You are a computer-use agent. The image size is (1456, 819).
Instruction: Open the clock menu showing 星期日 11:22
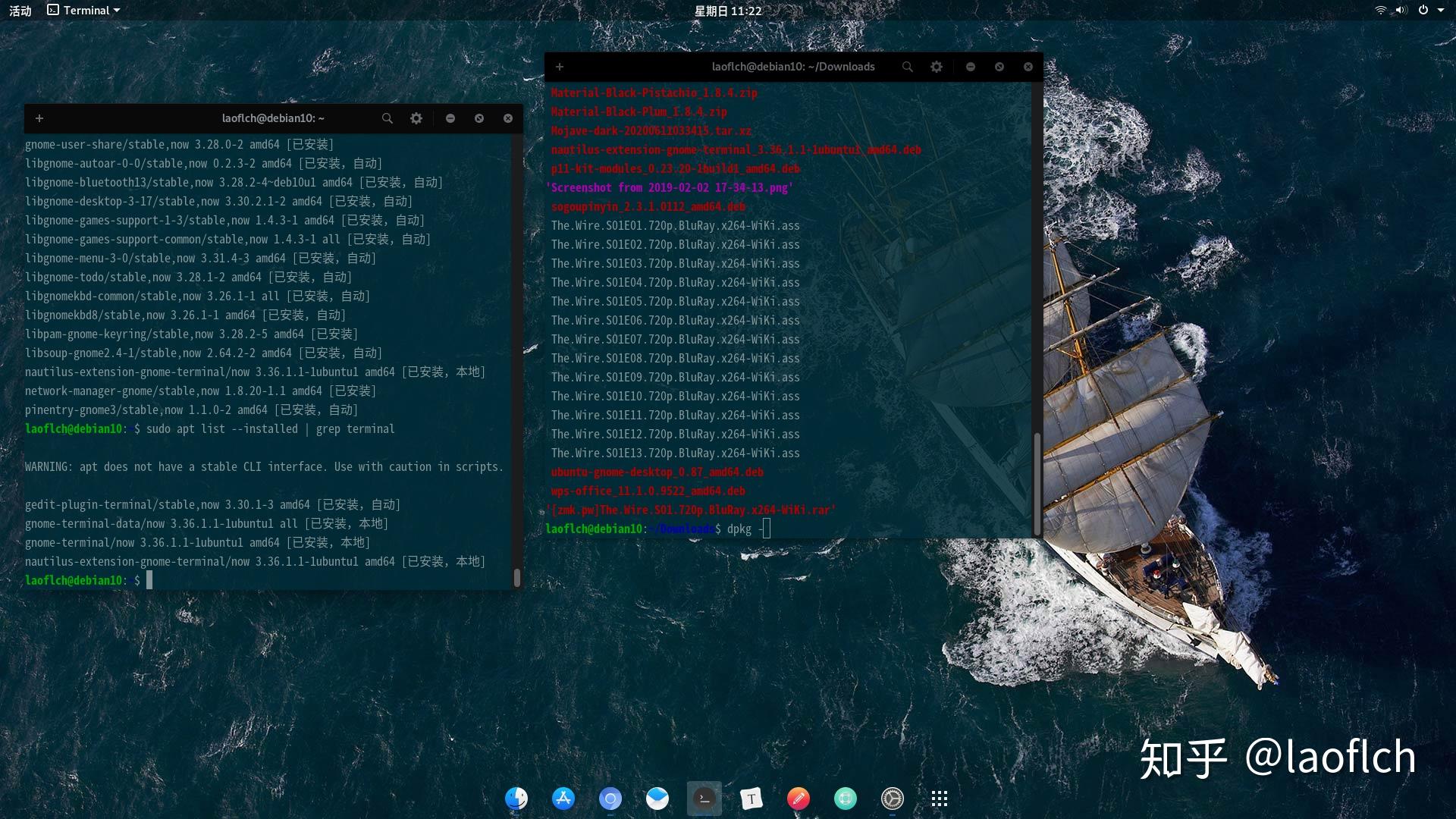point(728,11)
